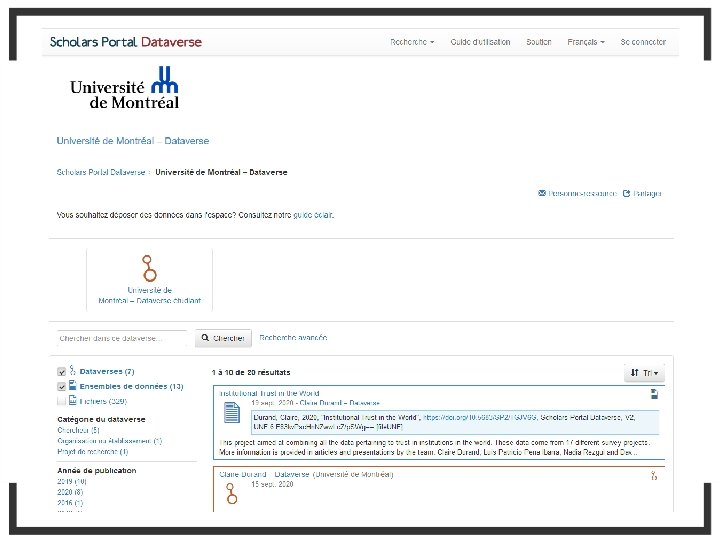Viewport: 720px width, 540px height.
Task: Select the '1 à 10 de 20 résultats' text
Action: tap(251, 372)
